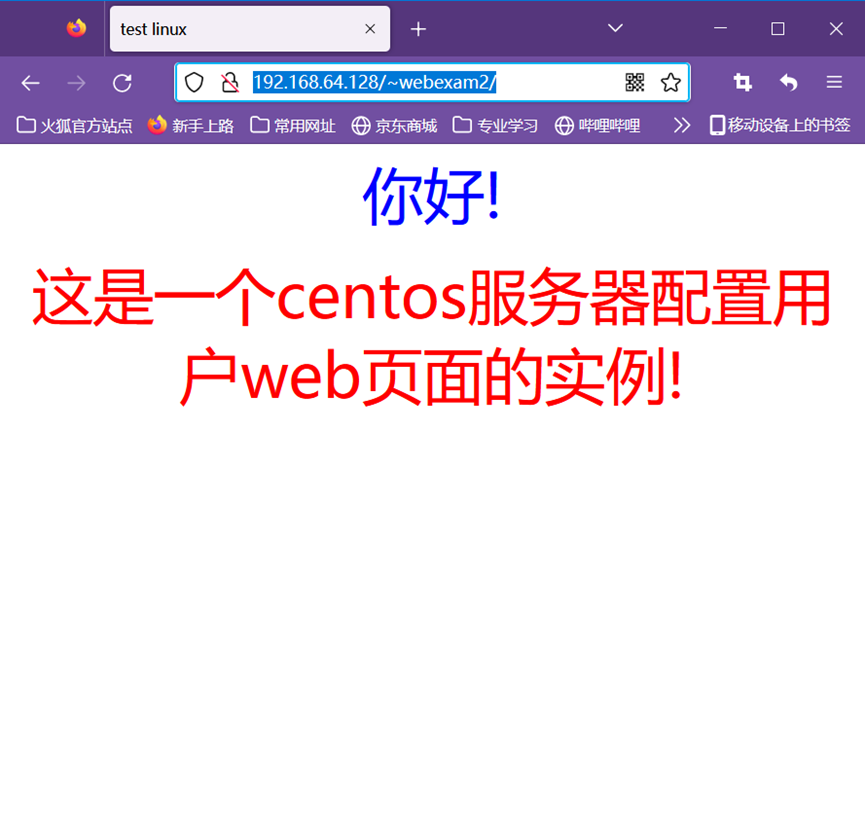Open the 常用网址 bookmarks folder

click(292, 126)
